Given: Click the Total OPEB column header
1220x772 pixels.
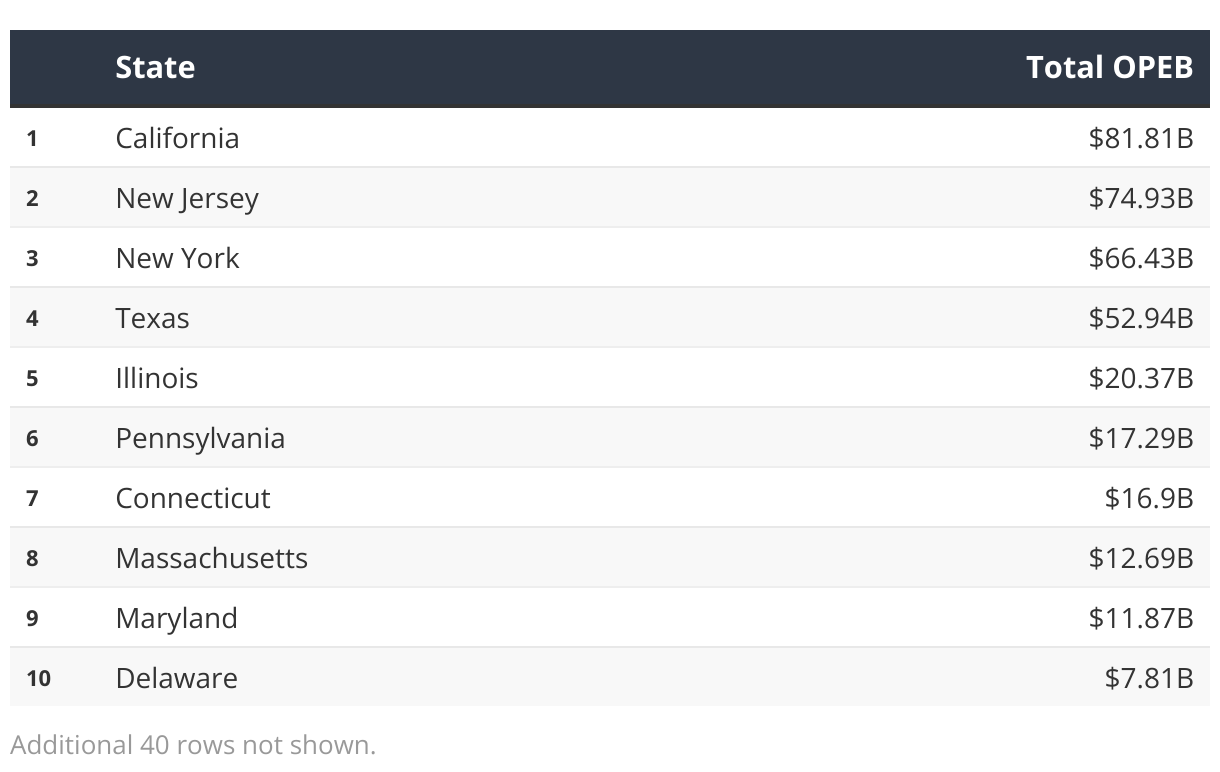Looking at the screenshot, I should pyautogui.click(x=1109, y=67).
